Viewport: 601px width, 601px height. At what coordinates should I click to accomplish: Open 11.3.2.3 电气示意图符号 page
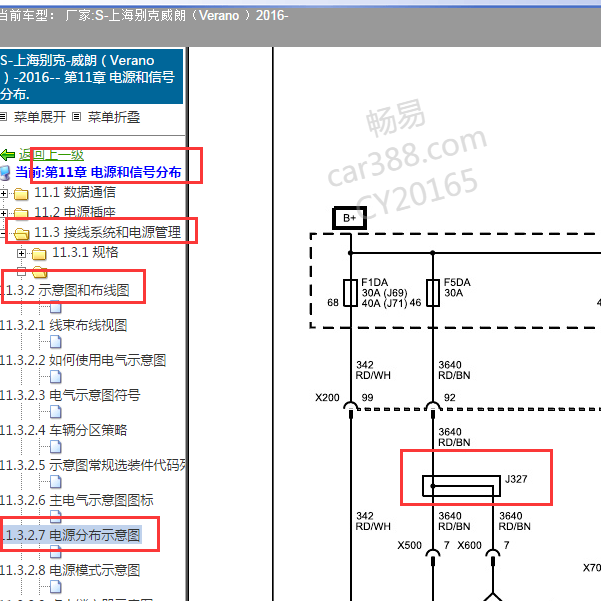pyautogui.click(x=70, y=395)
